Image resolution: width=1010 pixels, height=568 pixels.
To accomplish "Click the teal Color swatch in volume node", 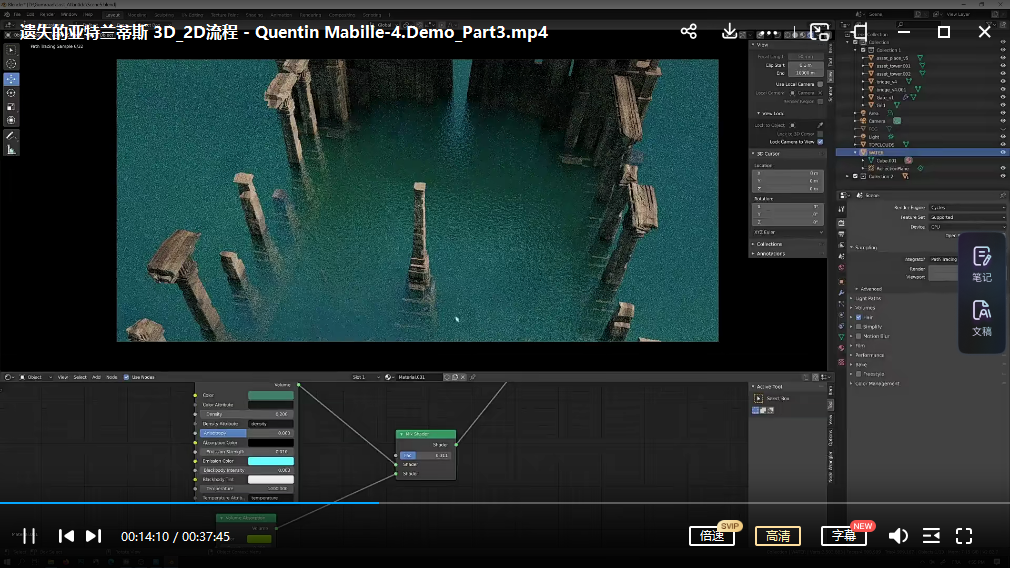I will [x=271, y=395].
